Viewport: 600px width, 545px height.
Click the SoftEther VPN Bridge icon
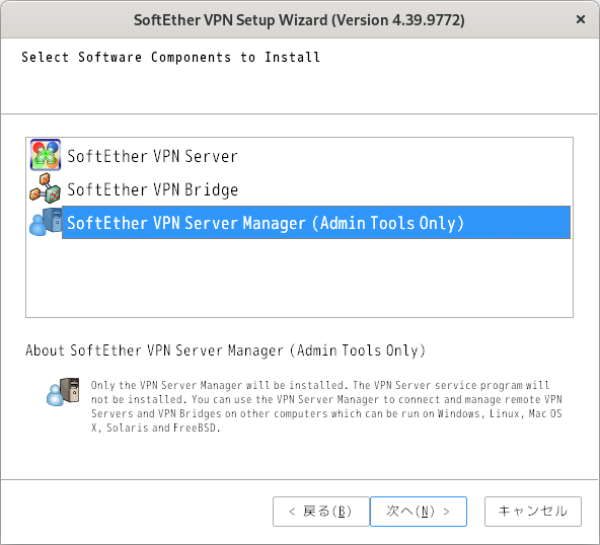tap(46, 188)
